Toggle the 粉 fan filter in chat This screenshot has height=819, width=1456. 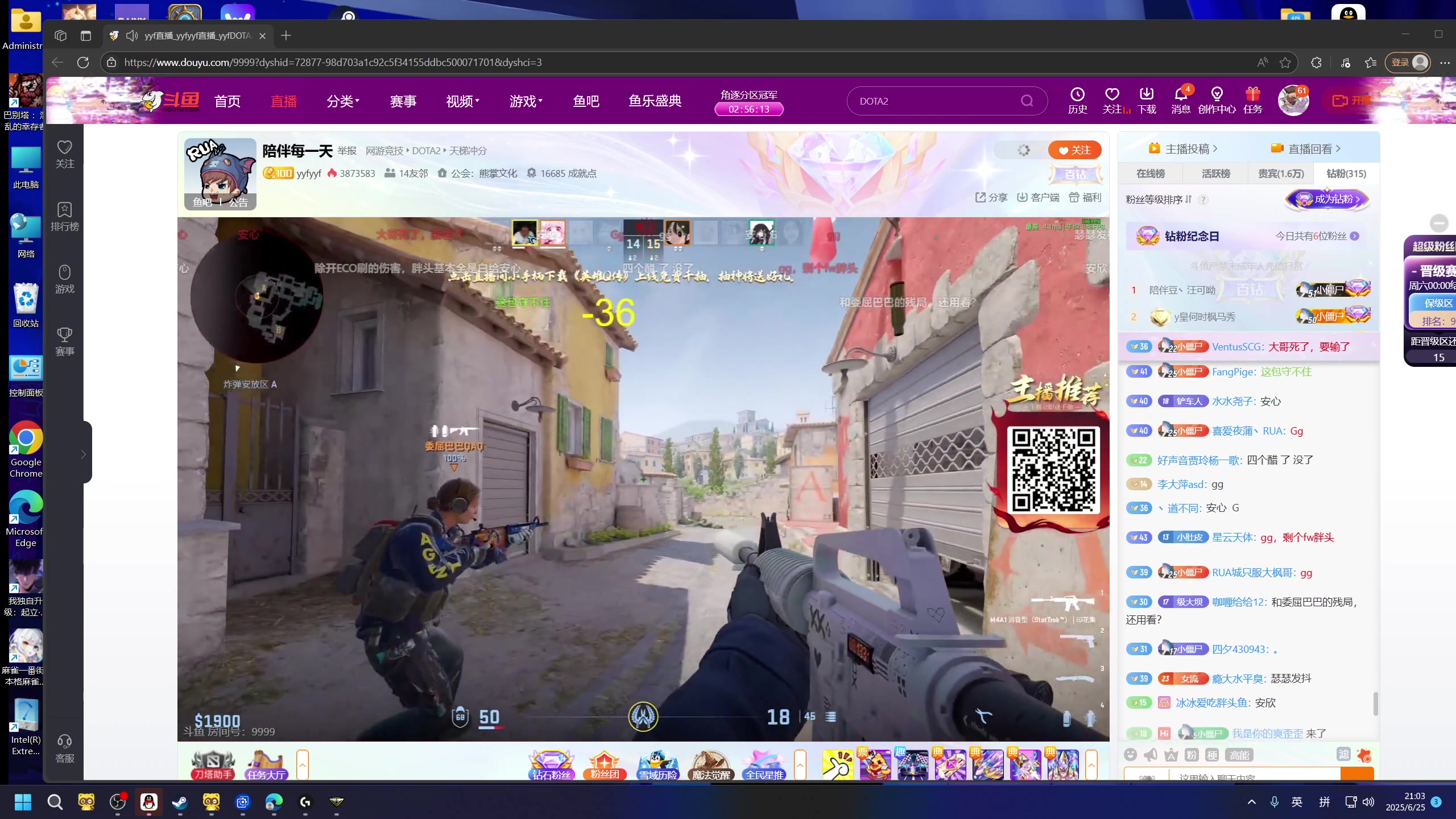point(1192,755)
